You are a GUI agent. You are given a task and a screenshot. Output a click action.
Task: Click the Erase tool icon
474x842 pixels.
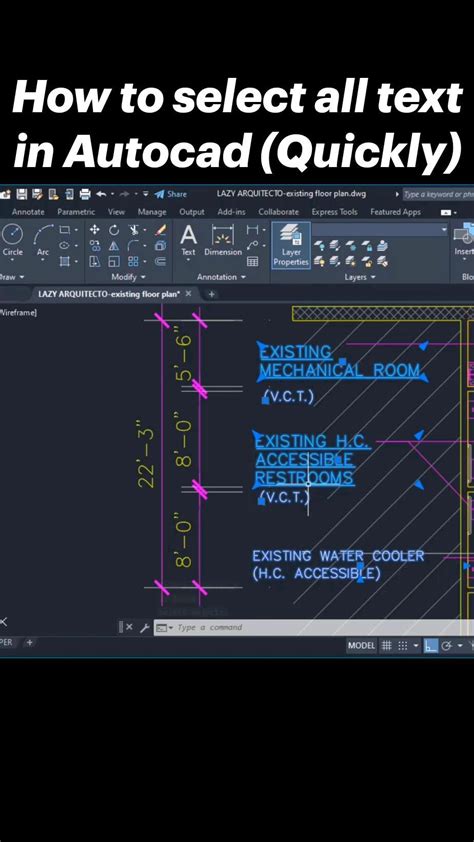pos(160,230)
